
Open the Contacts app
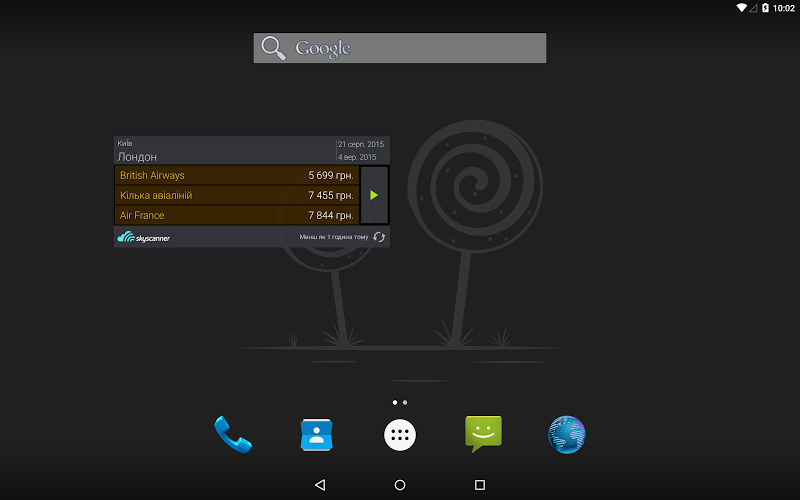[x=316, y=435]
